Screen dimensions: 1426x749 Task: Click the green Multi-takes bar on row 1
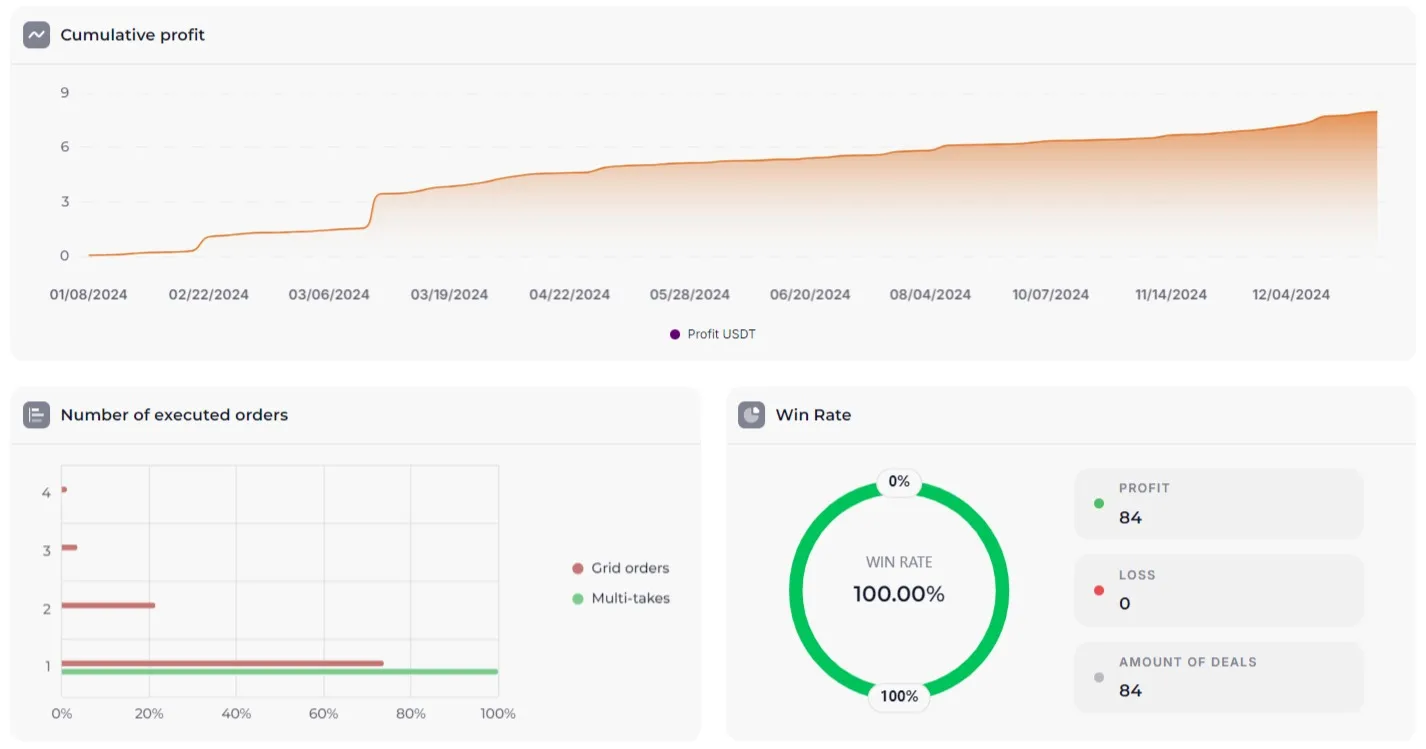(279, 672)
